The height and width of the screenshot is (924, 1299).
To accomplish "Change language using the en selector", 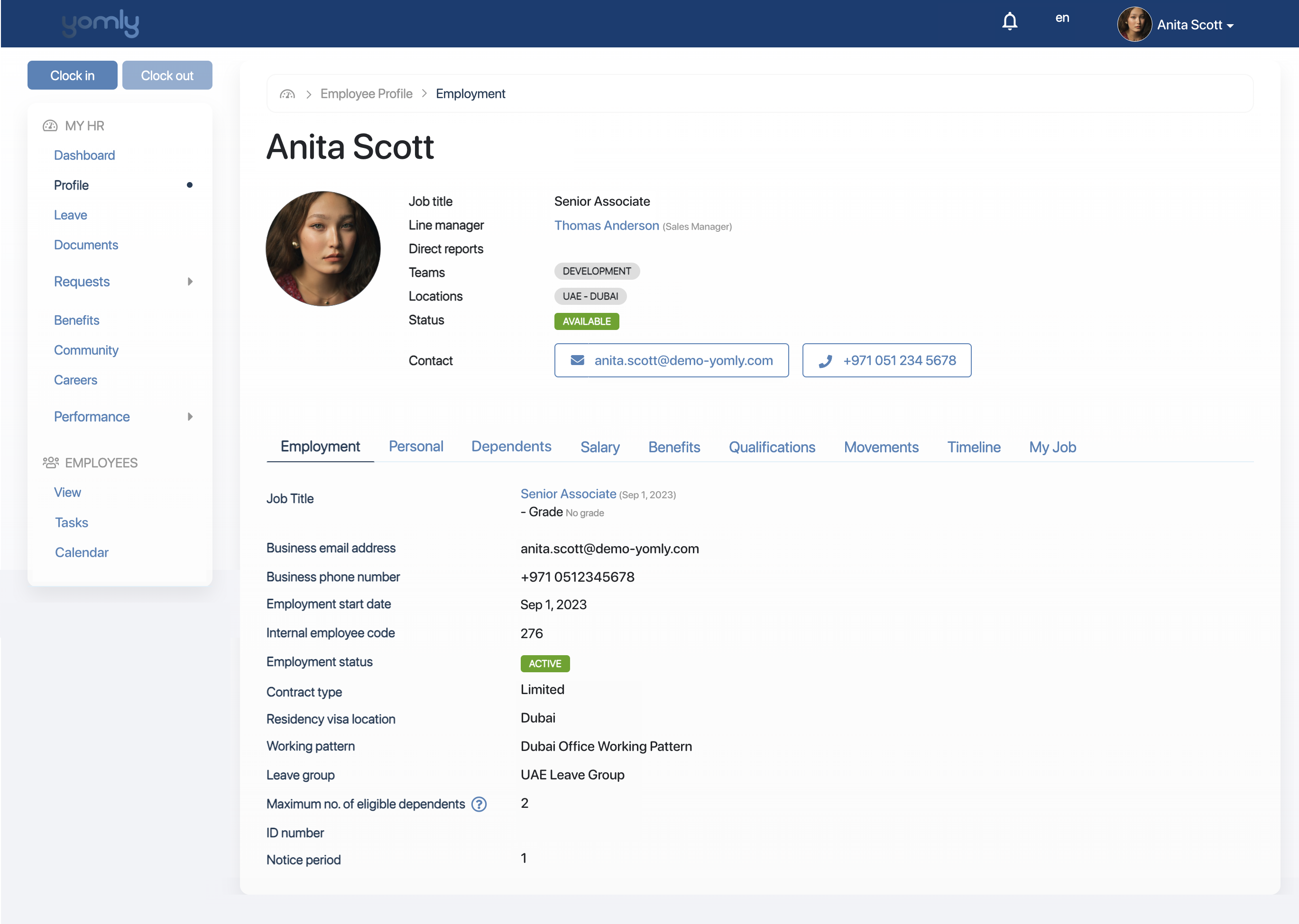I will 1062,18.
